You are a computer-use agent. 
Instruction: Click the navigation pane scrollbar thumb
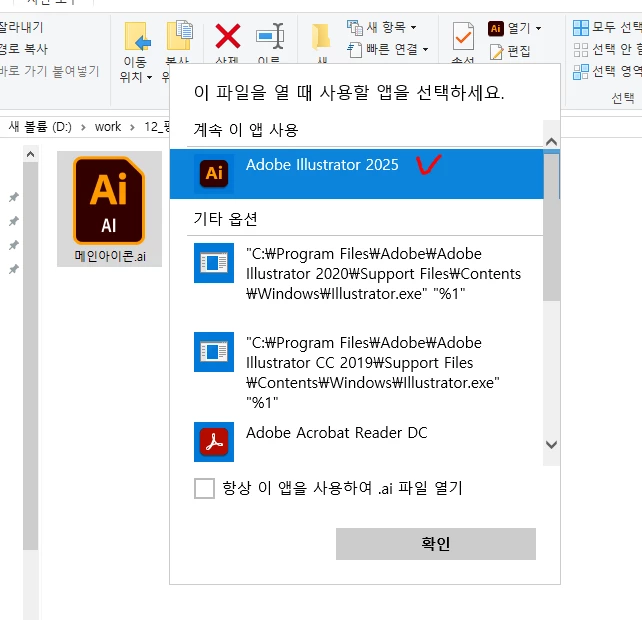(30, 355)
